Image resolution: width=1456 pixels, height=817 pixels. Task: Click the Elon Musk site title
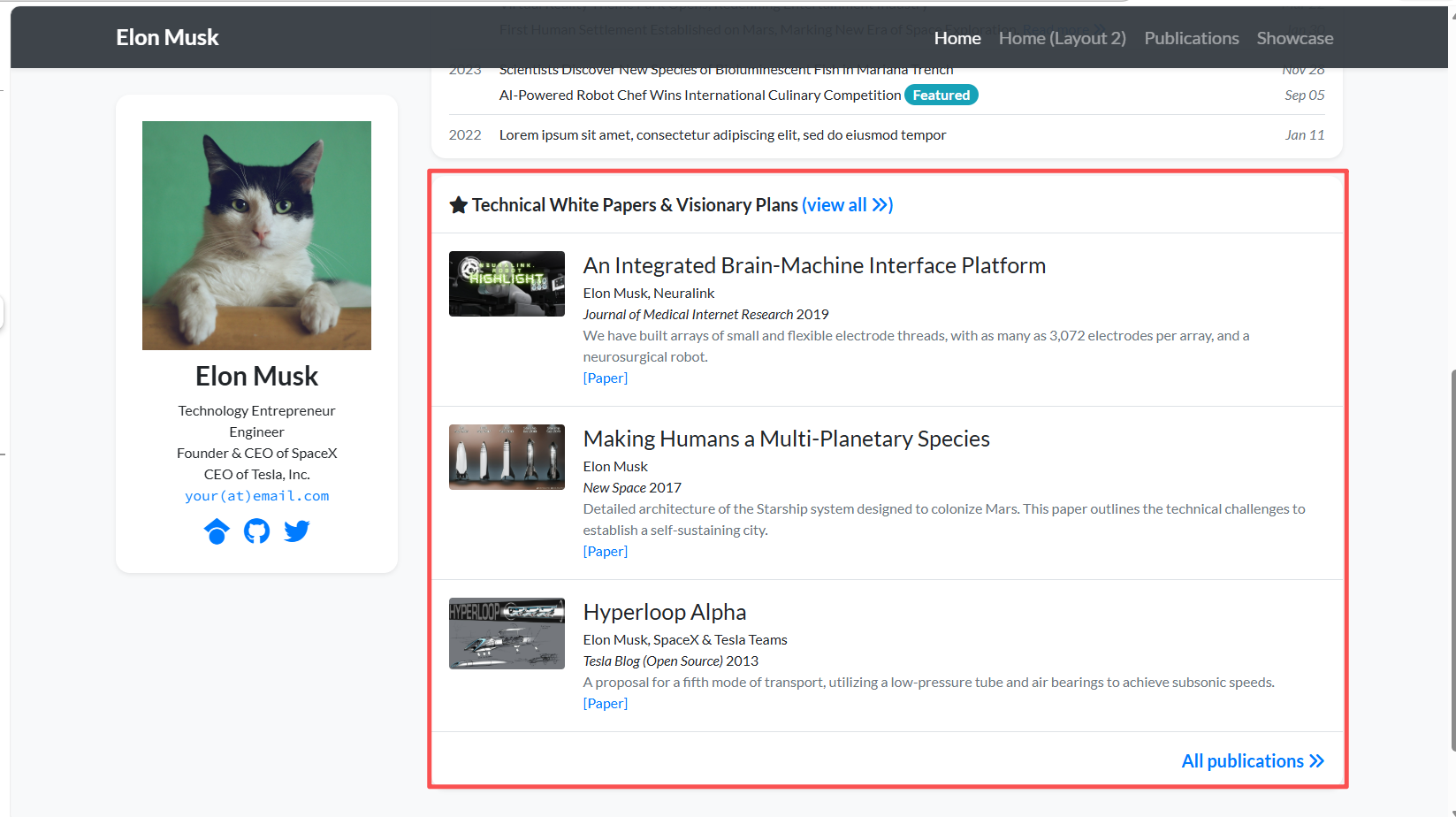click(167, 37)
